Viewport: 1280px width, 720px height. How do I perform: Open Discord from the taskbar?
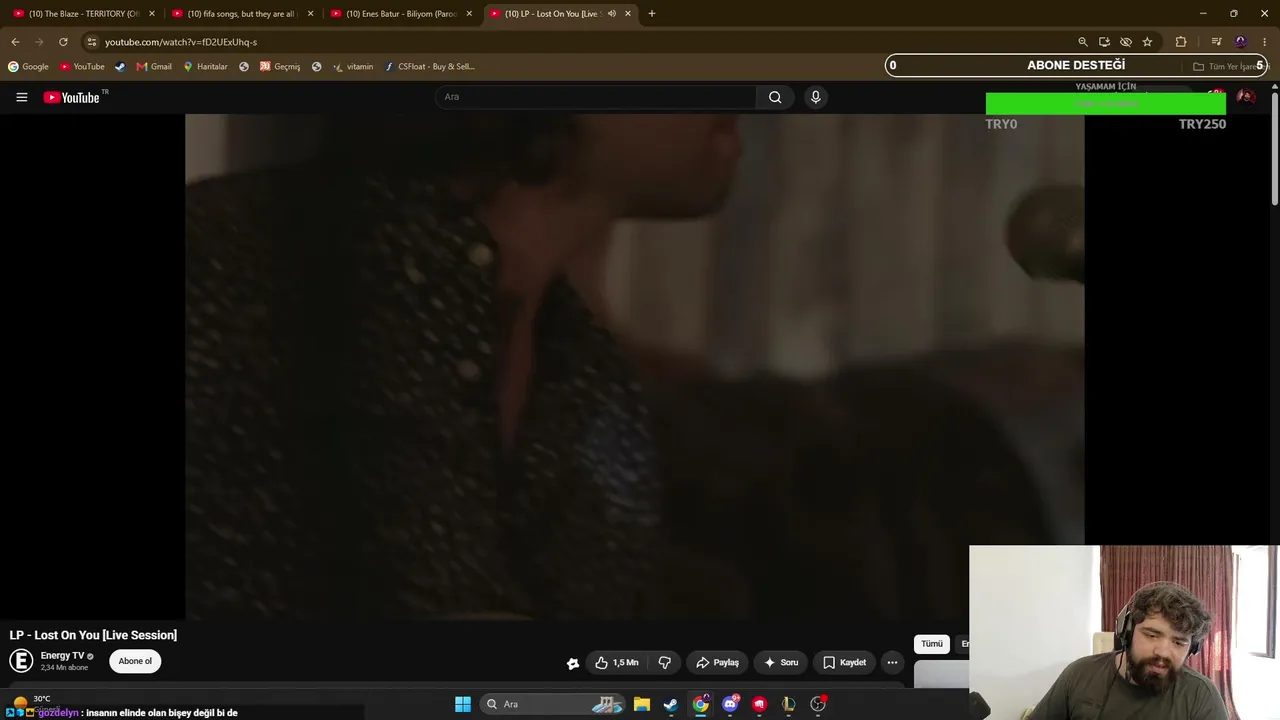tap(730, 704)
